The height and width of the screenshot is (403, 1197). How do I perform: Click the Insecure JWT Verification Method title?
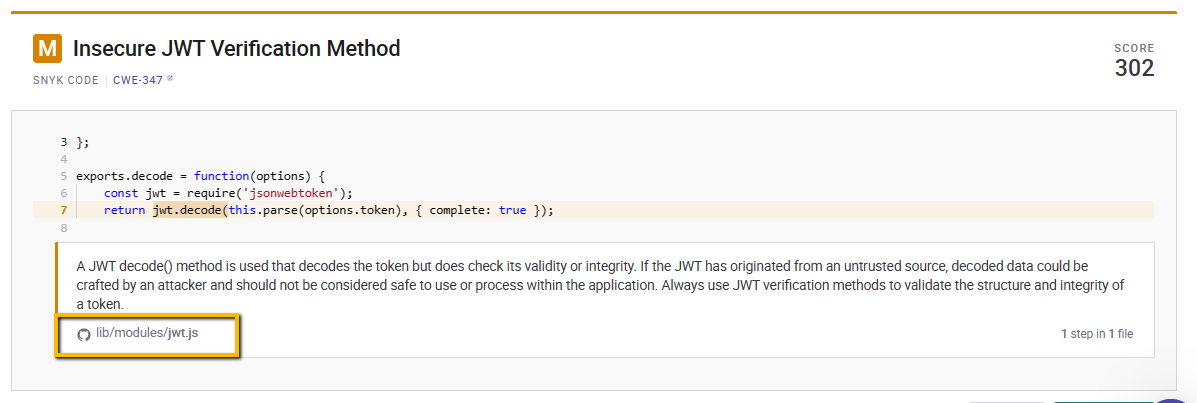pyautogui.click(x=237, y=49)
